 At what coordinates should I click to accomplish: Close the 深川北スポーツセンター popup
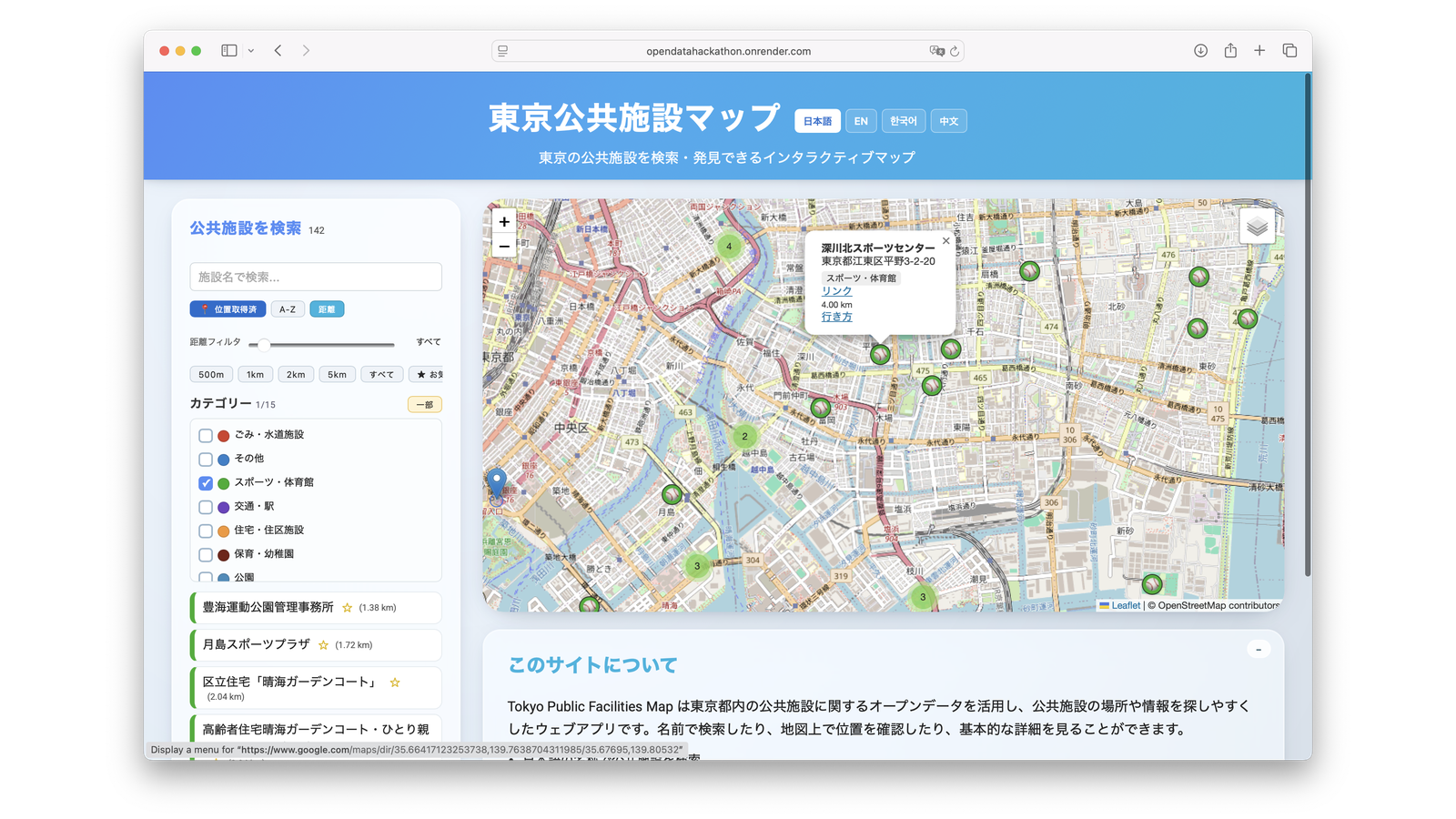click(945, 241)
